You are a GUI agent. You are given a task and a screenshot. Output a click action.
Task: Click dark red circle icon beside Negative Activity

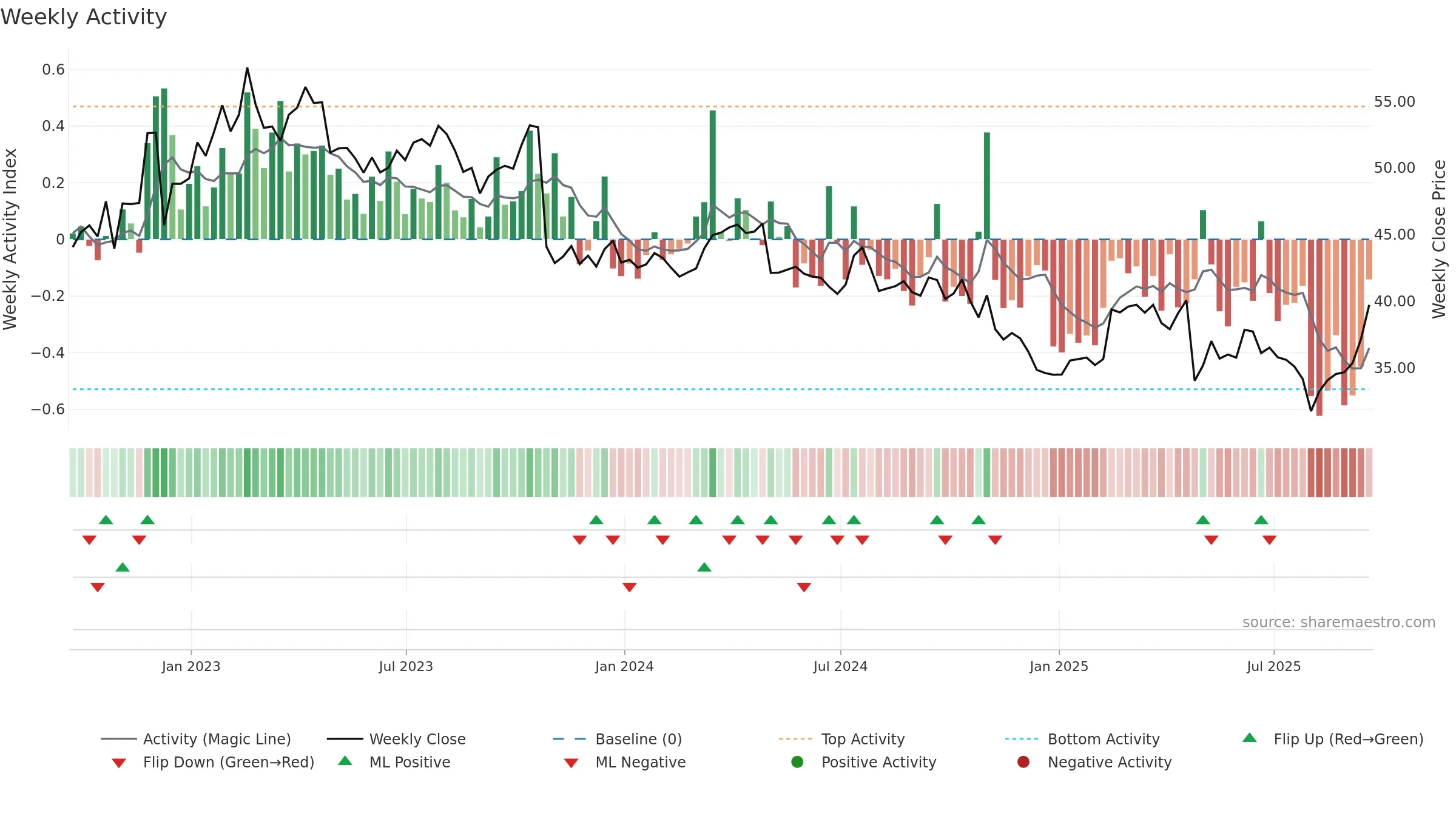click(1023, 762)
